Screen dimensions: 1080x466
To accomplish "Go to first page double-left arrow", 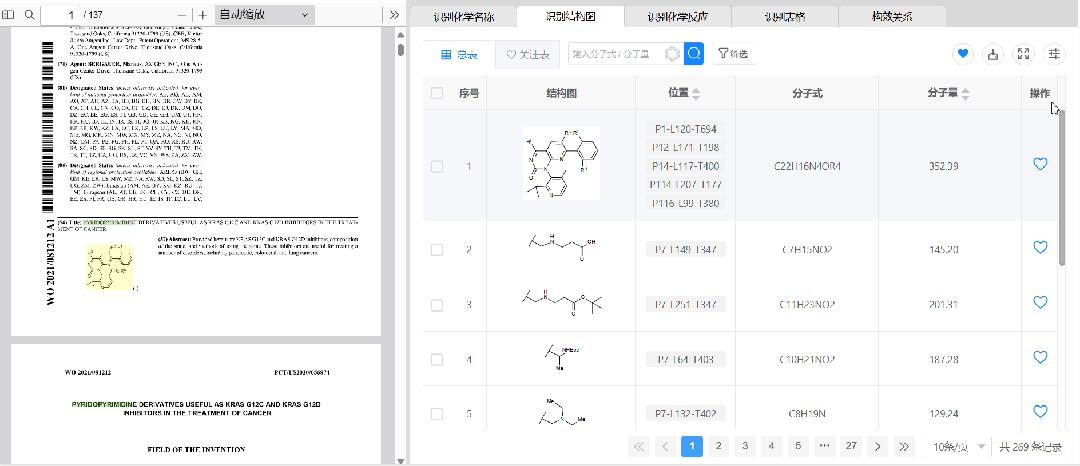I will pyautogui.click(x=639, y=447).
